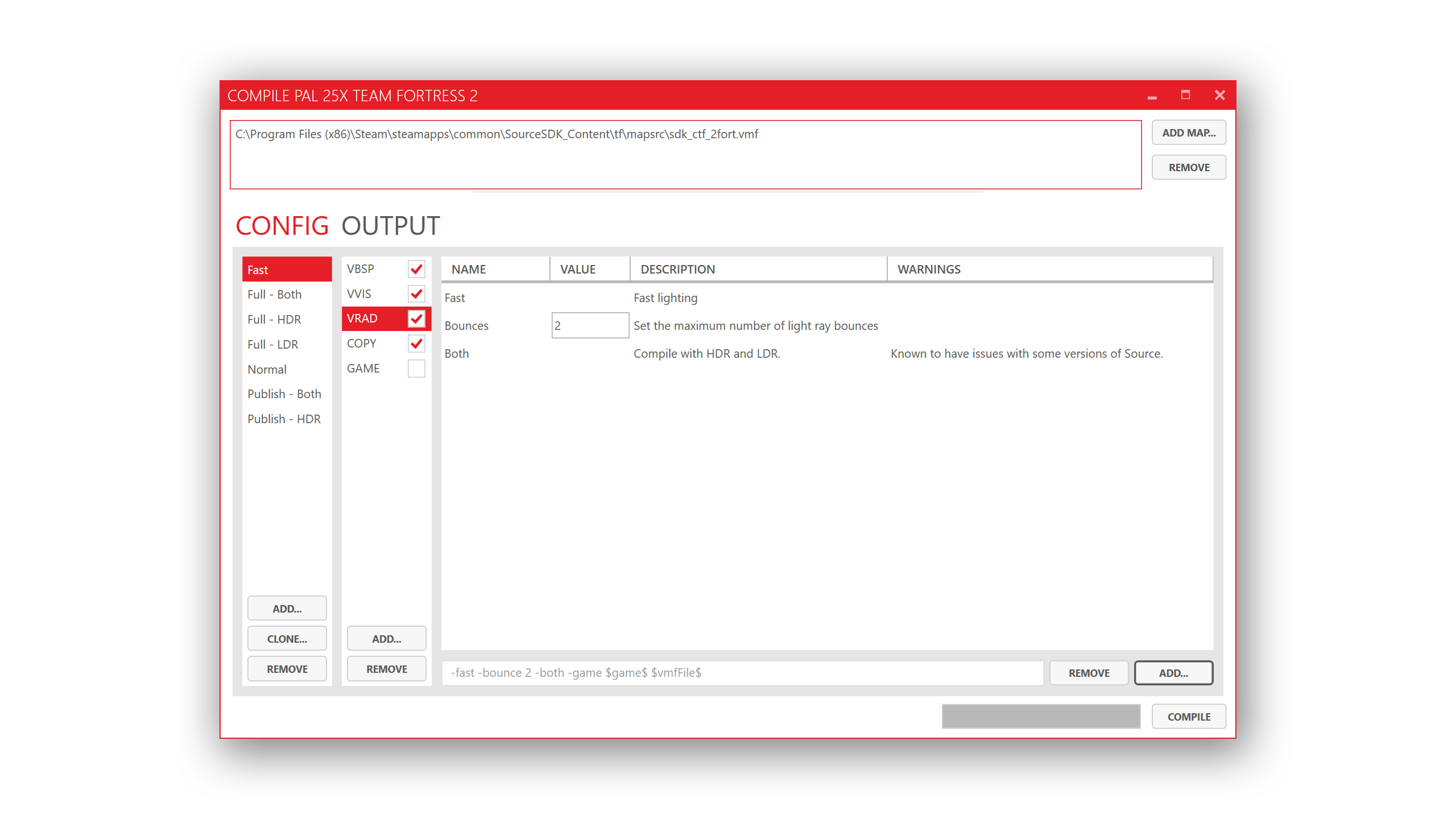This screenshot has height=819, width=1456.
Task: Switch to the OUTPUT tab
Action: (x=391, y=226)
